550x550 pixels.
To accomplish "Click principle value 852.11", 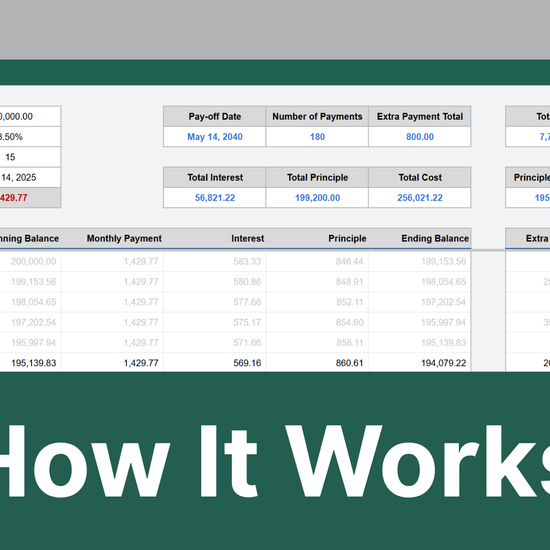I will point(349,302).
